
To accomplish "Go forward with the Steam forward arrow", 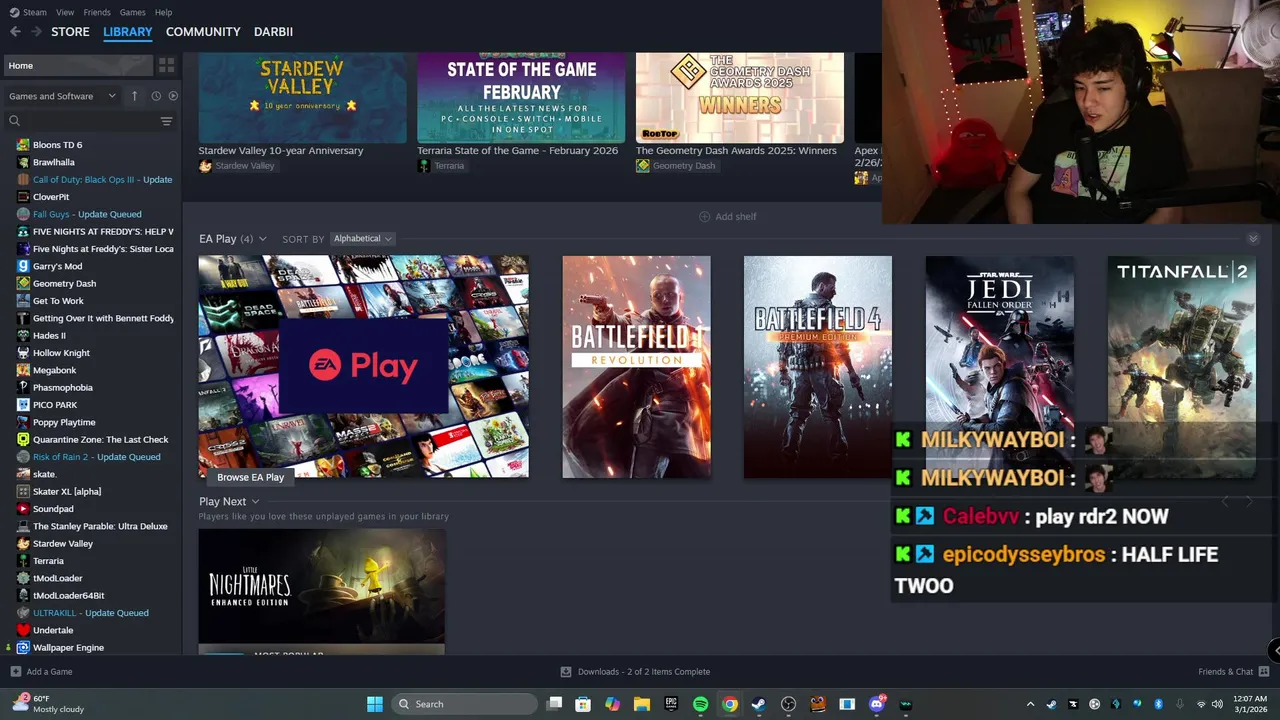I will coord(36,32).
